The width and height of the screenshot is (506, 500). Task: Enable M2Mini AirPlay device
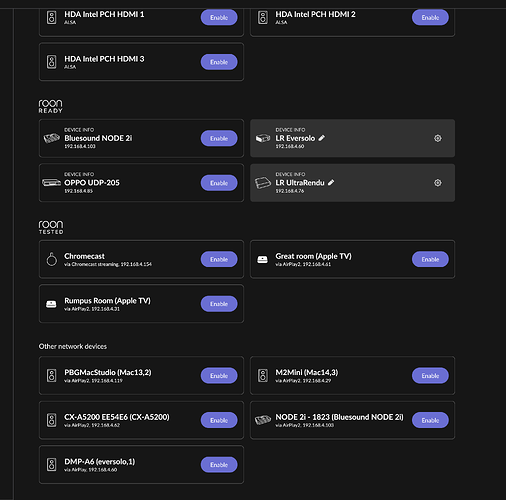pos(430,376)
